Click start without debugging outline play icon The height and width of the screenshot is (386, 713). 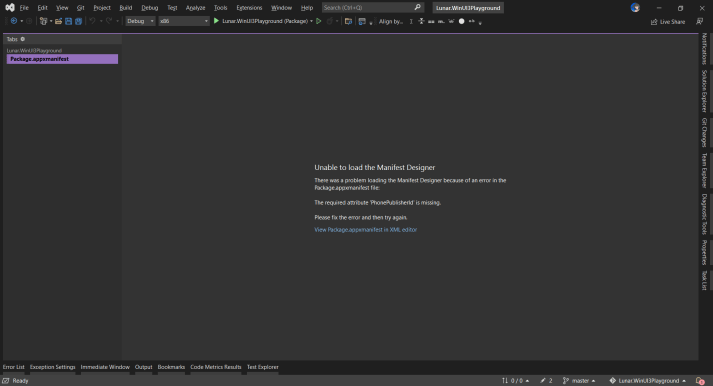[319, 21]
